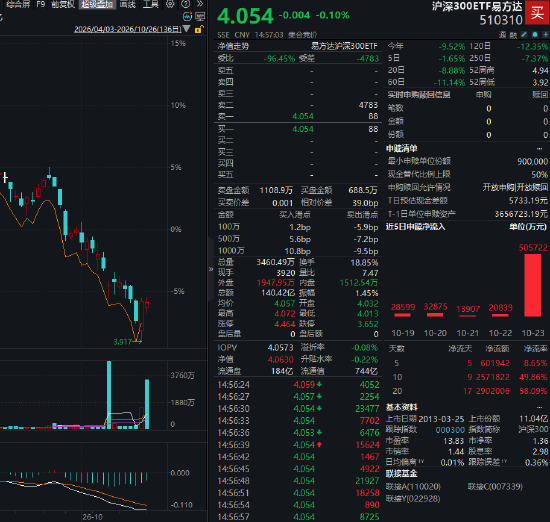This screenshot has height=522, width=550.
Task: Click 卖一 ask price 4.054
Action: (303, 116)
